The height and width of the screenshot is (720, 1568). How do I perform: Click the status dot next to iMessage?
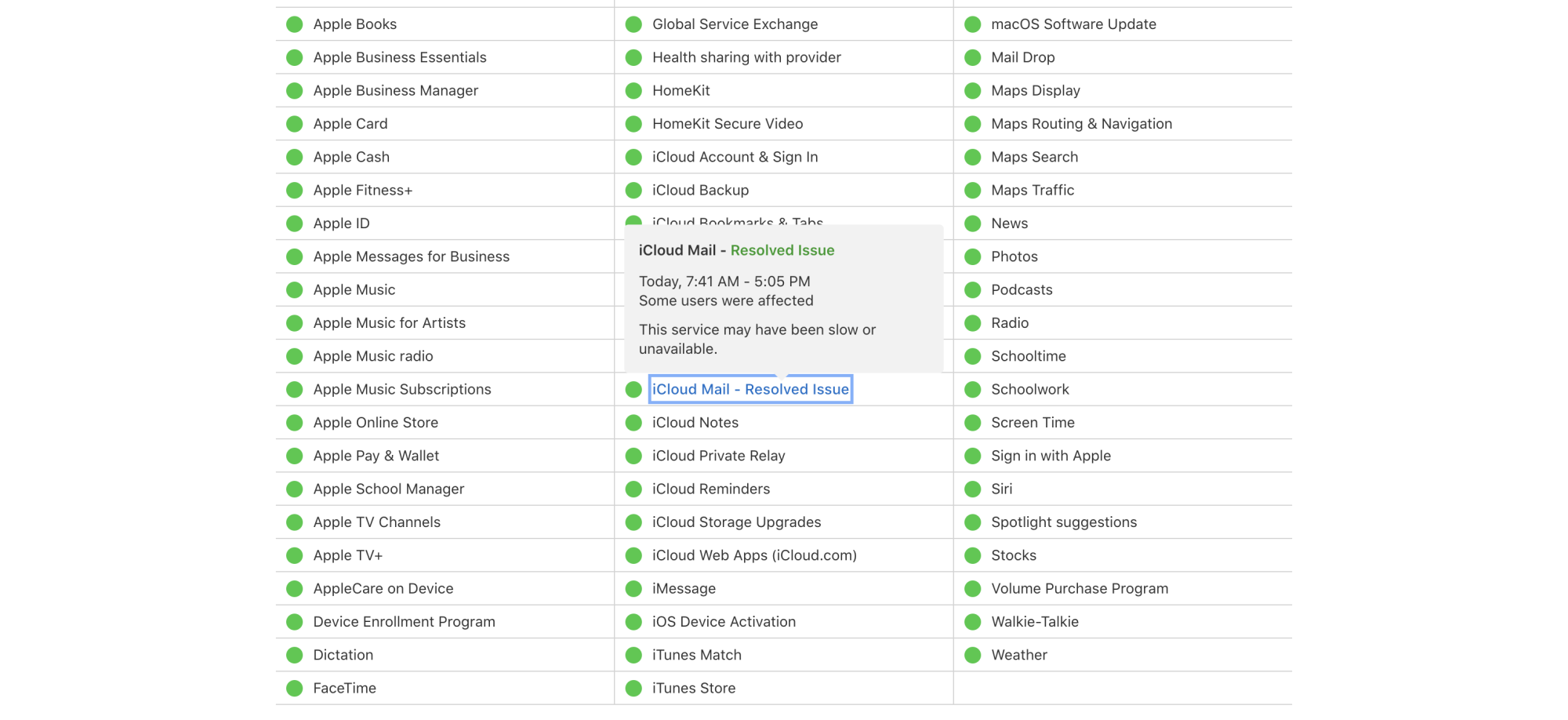click(633, 589)
